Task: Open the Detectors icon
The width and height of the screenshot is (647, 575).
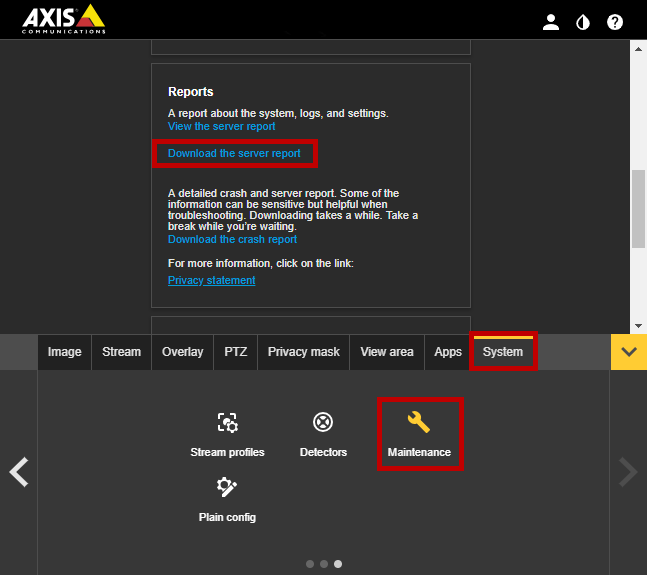Action: point(322,423)
